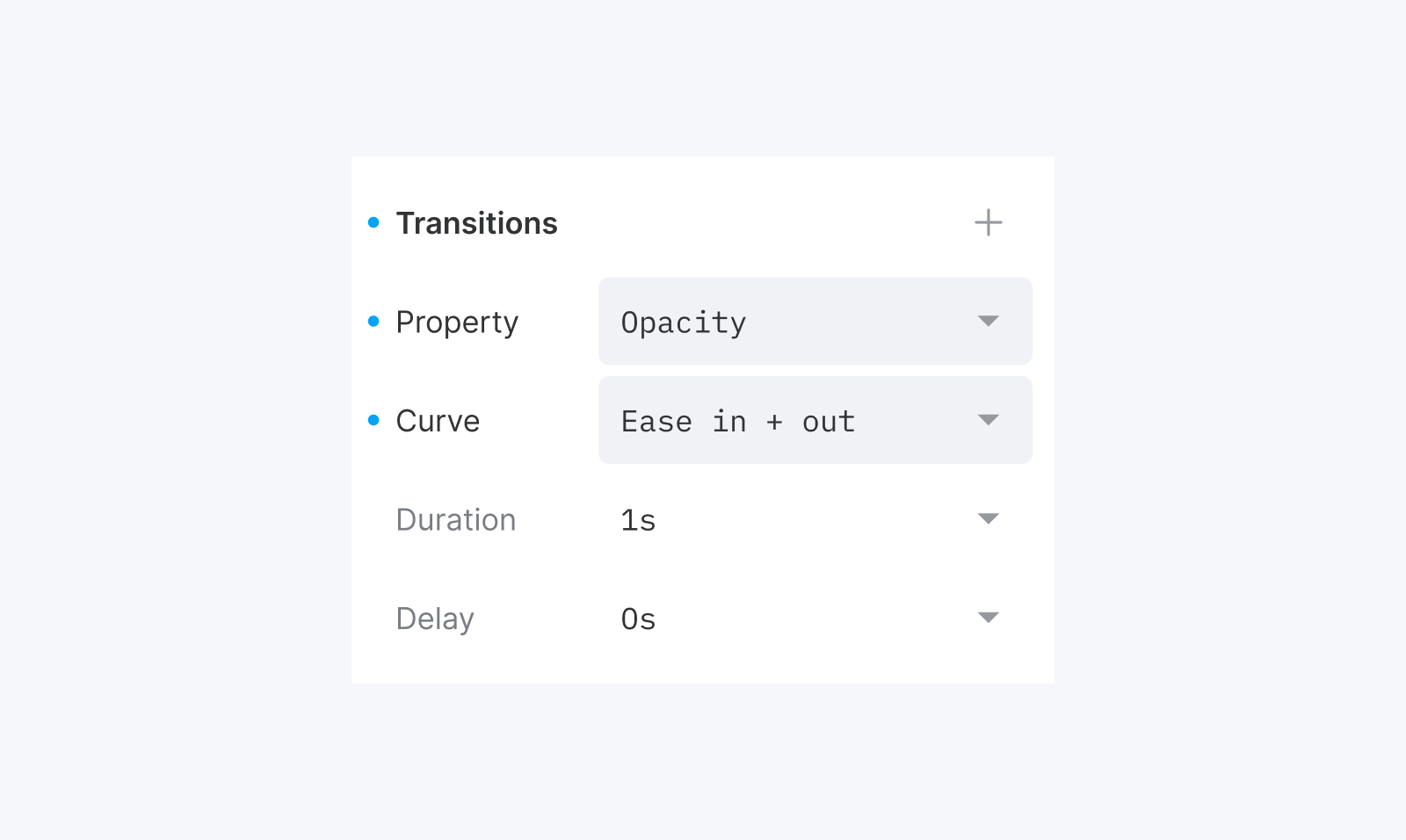Open the Delay dropdown arrow

point(988,618)
